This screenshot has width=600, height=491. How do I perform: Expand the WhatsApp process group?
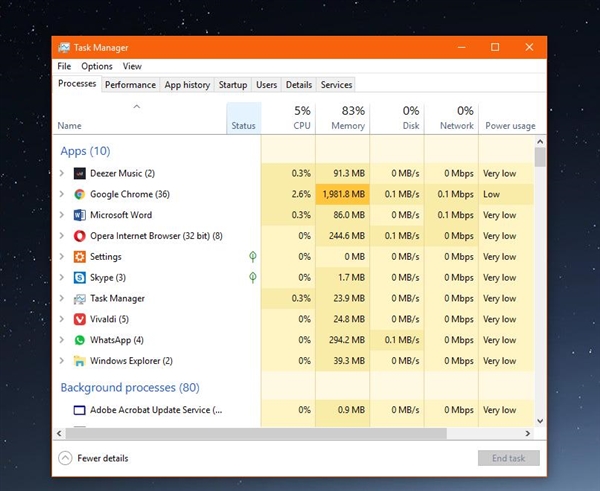pos(62,340)
